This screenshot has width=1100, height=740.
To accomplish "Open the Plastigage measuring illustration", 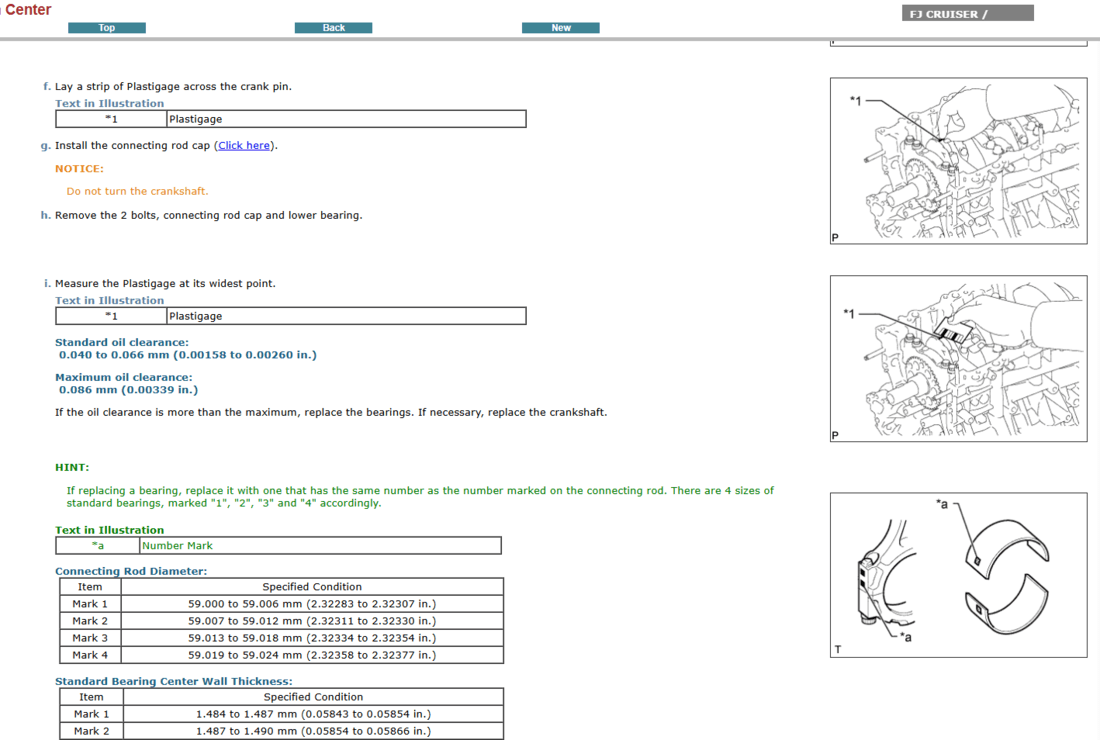I will point(957,358).
